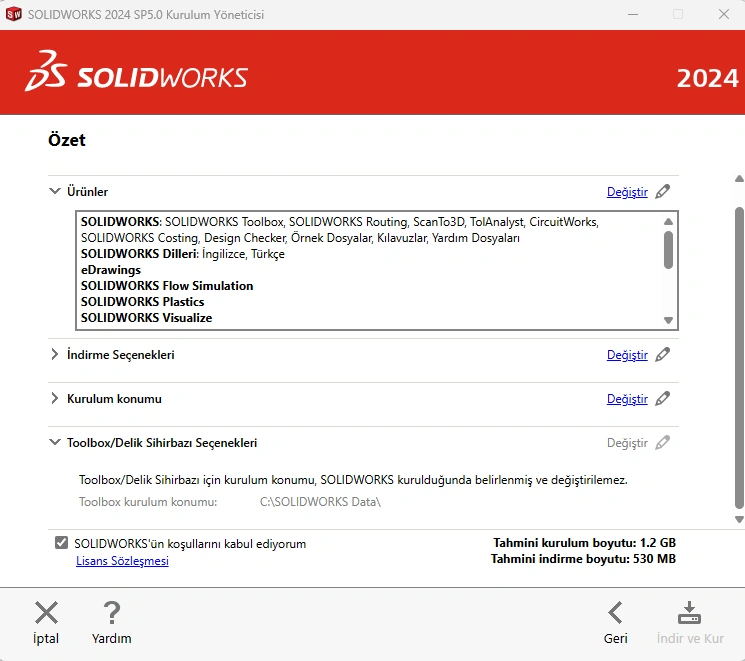Click the 2024 year text in banner
The image size is (745, 661).
[x=707, y=78]
